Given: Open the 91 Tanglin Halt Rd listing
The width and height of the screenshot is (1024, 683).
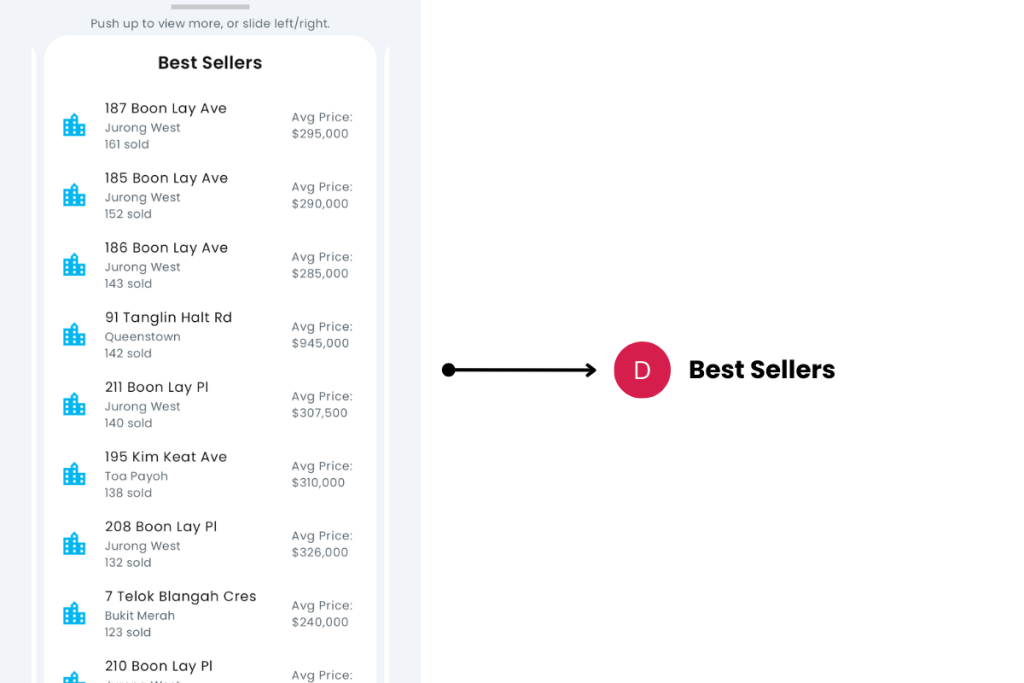Looking at the screenshot, I should click(168, 317).
